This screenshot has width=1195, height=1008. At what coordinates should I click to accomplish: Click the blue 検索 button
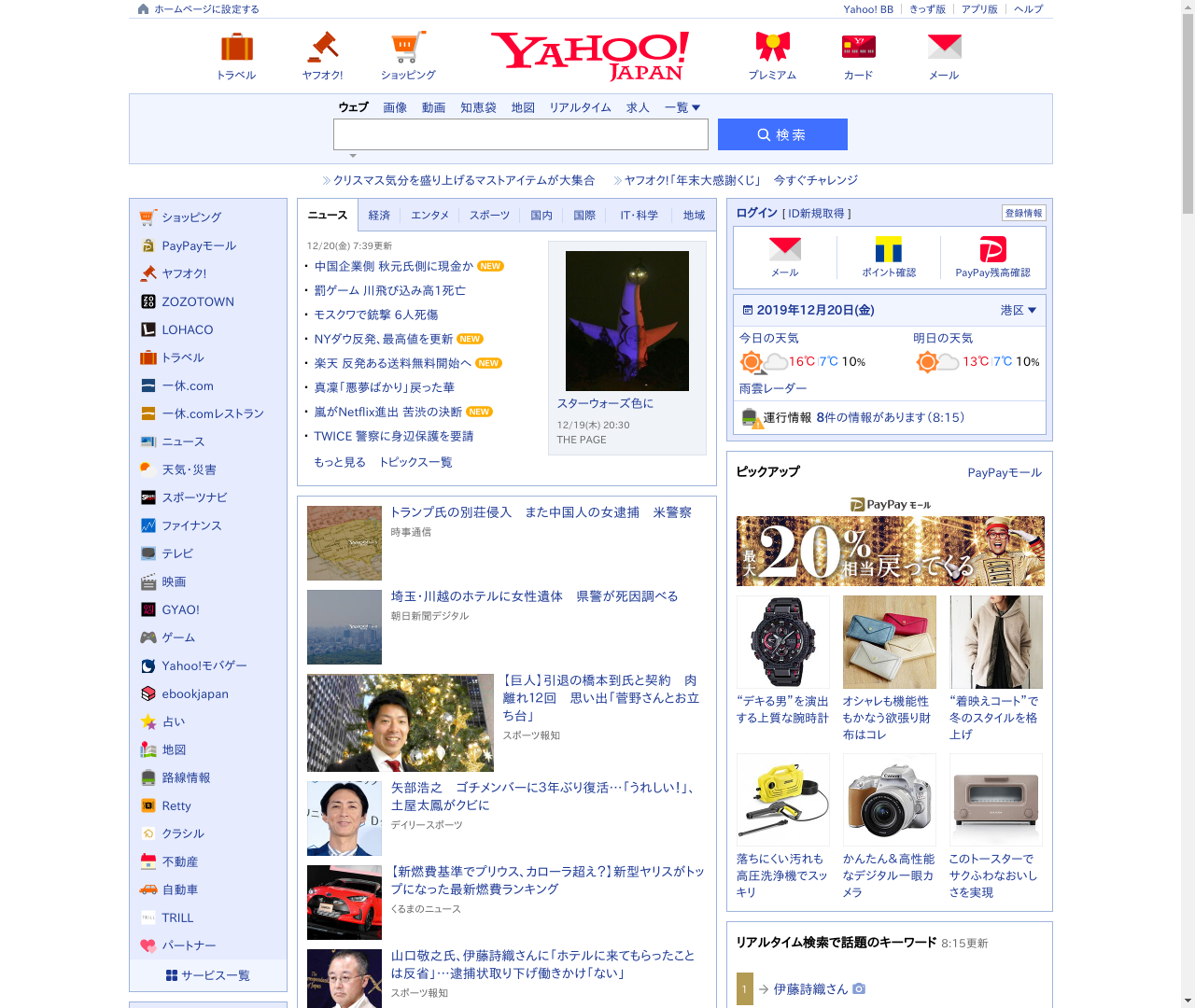pyautogui.click(x=782, y=134)
